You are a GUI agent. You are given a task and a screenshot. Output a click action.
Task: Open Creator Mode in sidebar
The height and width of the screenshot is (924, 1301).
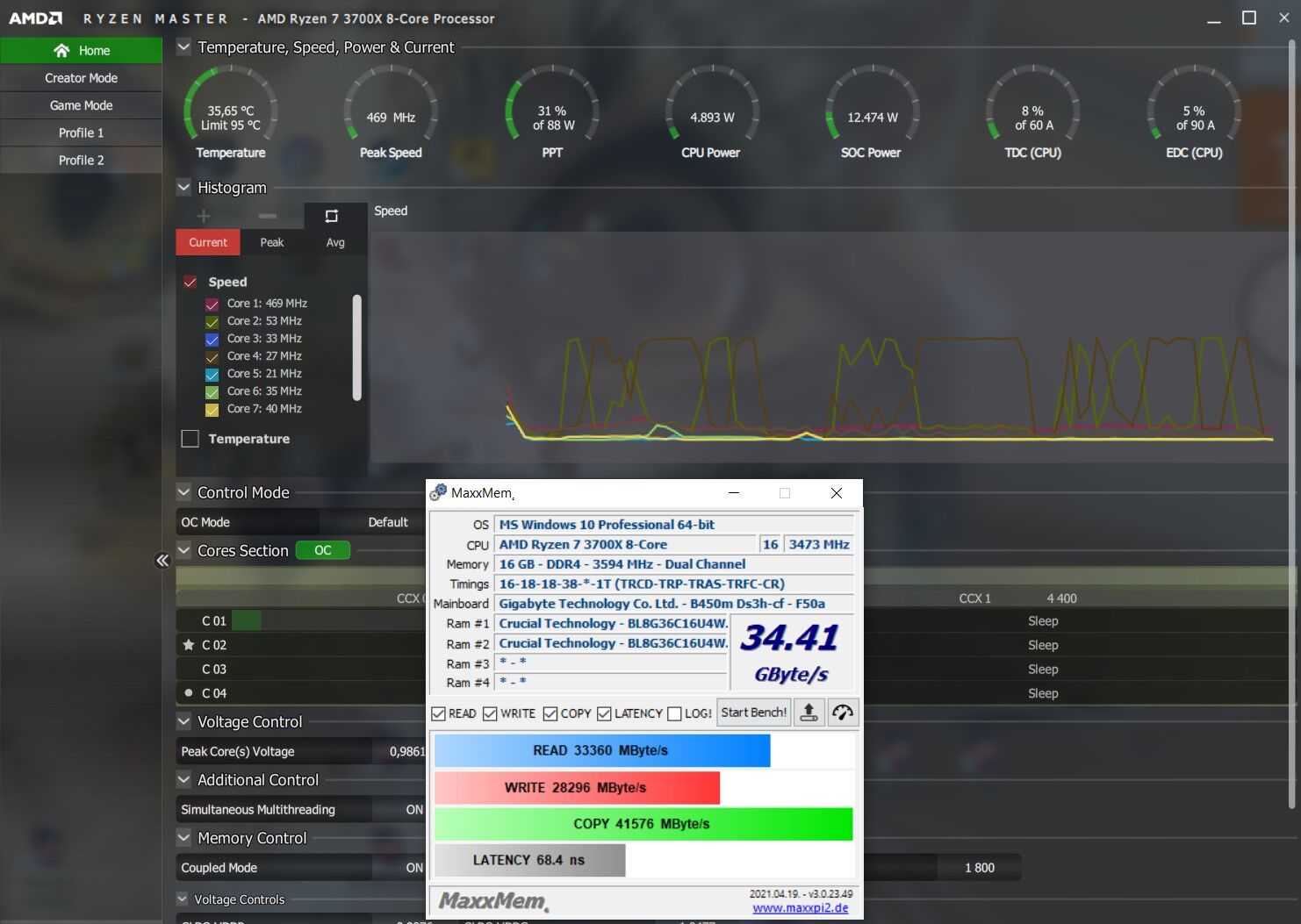click(x=81, y=78)
